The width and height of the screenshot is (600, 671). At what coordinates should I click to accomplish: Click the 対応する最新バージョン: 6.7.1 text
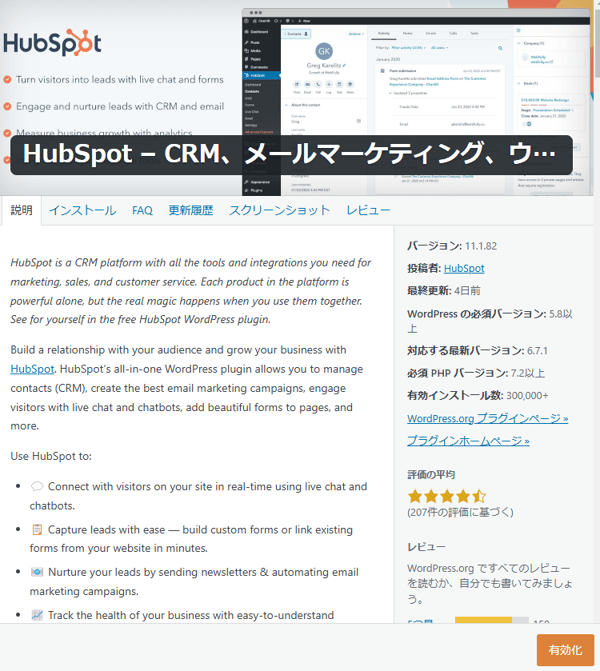(x=477, y=350)
